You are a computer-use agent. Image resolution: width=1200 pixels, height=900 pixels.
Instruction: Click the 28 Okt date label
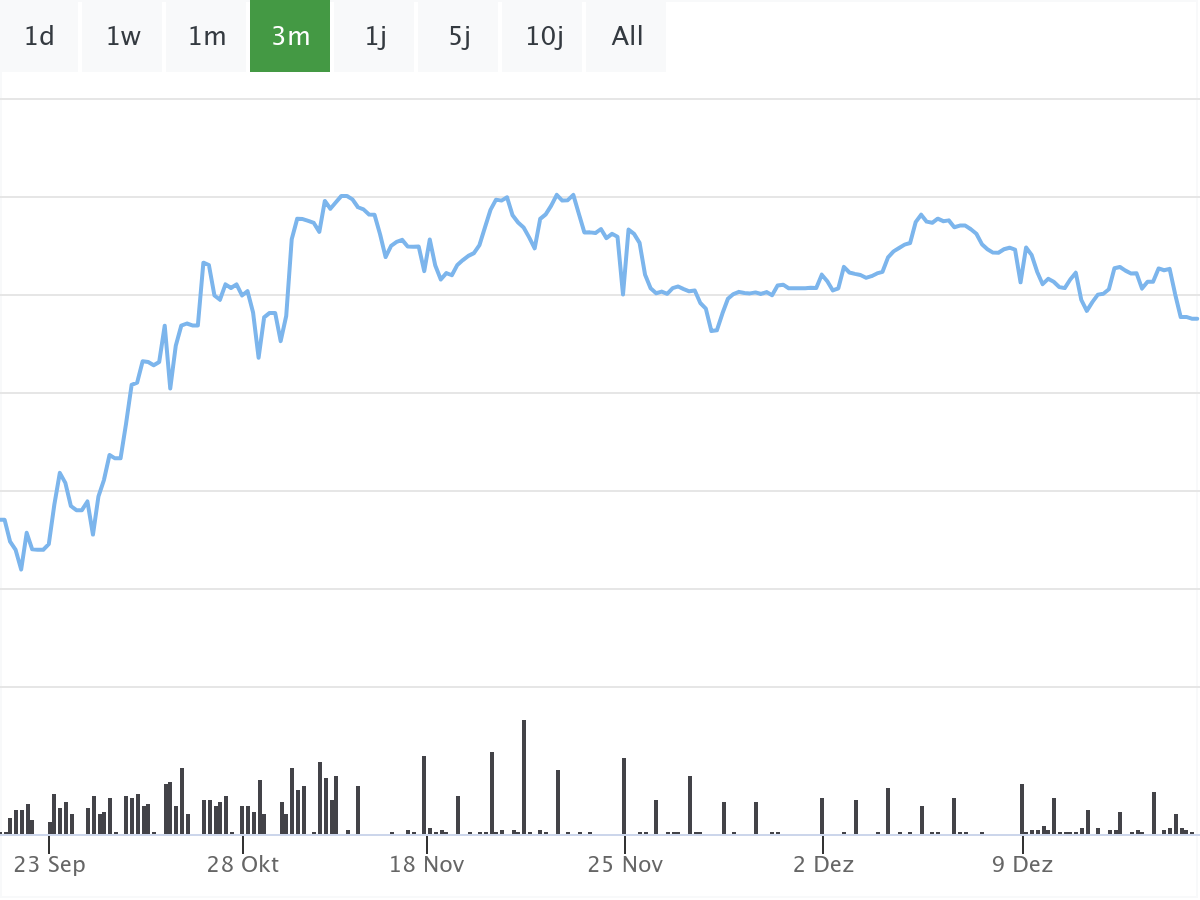[243, 864]
